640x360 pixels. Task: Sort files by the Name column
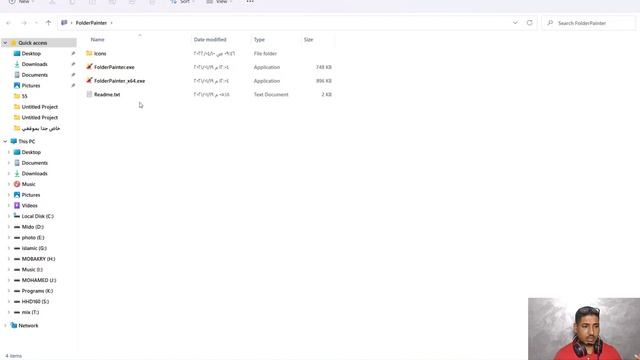[98, 40]
